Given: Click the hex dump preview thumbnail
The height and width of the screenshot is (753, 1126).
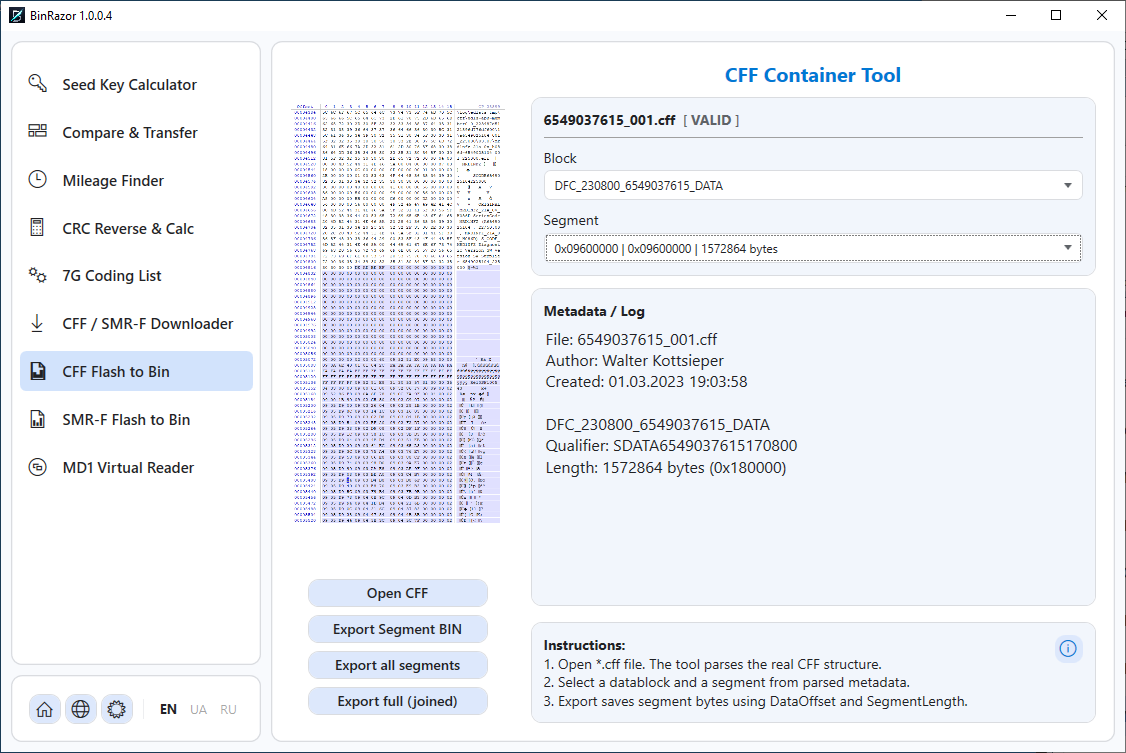Looking at the screenshot, I should coord(397,313).
